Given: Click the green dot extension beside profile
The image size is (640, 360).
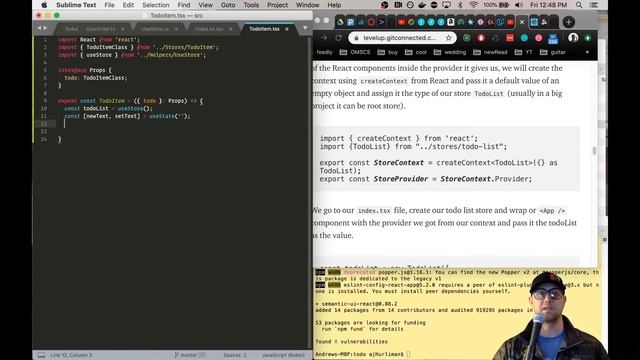Looking at the screenshot, I should [x=588, y=38].
